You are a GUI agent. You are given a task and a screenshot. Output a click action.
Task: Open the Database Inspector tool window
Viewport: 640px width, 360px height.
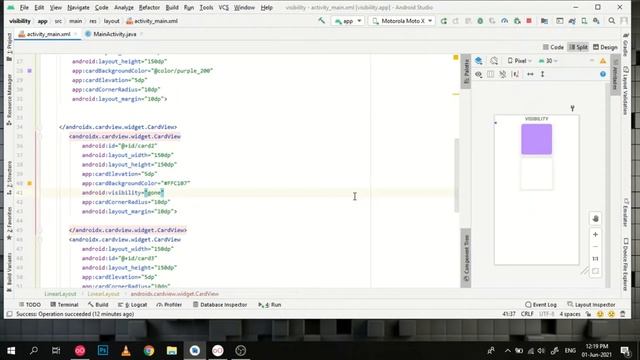[220, 304]
